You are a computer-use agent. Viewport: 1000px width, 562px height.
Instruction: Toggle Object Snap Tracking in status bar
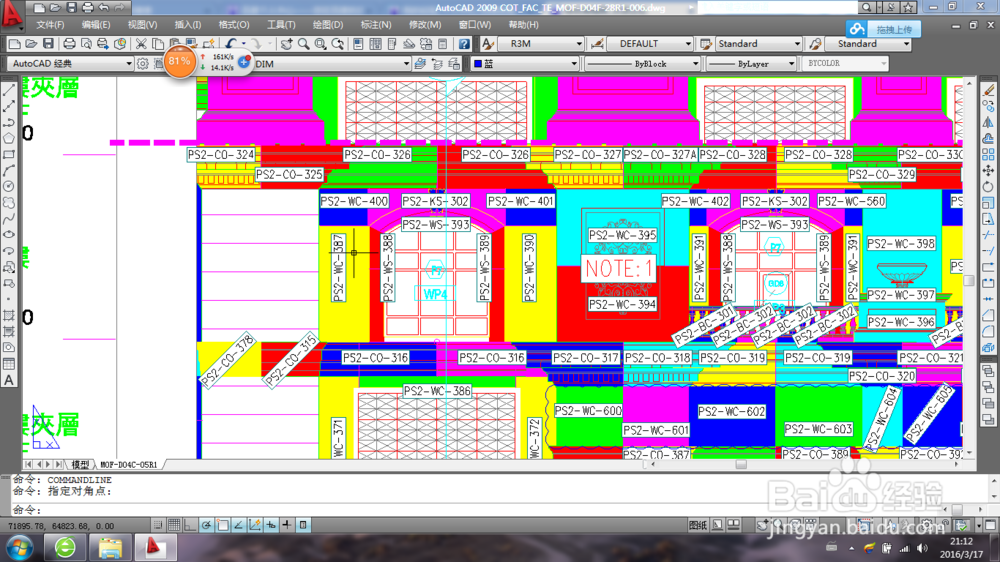(239, 525)
